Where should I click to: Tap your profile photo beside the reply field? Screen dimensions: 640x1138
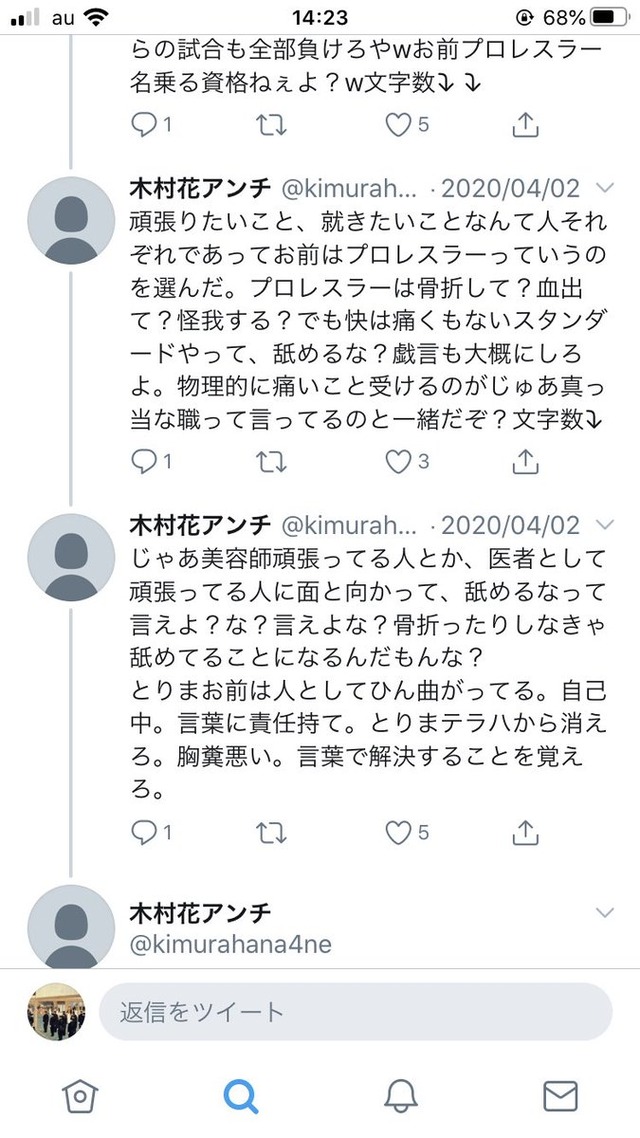[x=56, y=1012]
